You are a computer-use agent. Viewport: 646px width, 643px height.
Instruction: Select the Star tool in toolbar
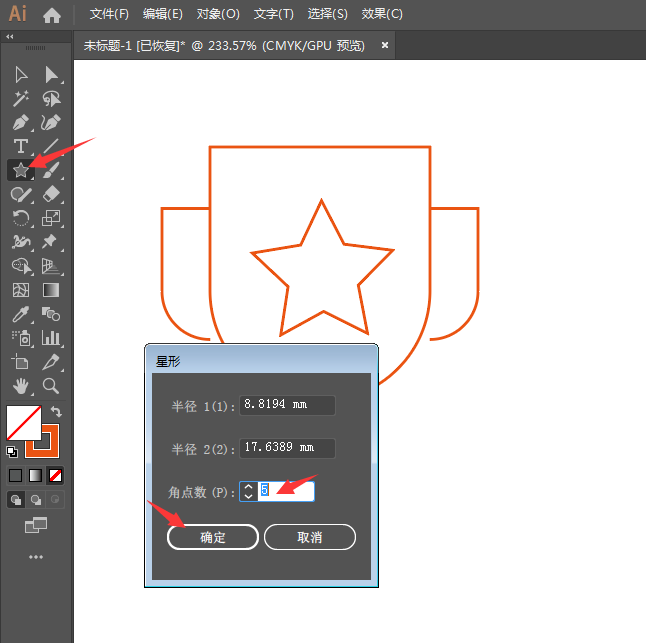click(x=20, y=170)
